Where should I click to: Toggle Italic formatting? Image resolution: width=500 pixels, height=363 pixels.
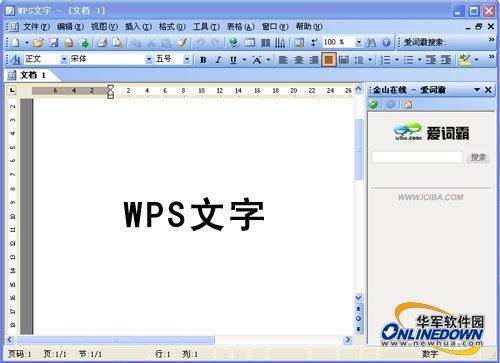tap(218, 60)
